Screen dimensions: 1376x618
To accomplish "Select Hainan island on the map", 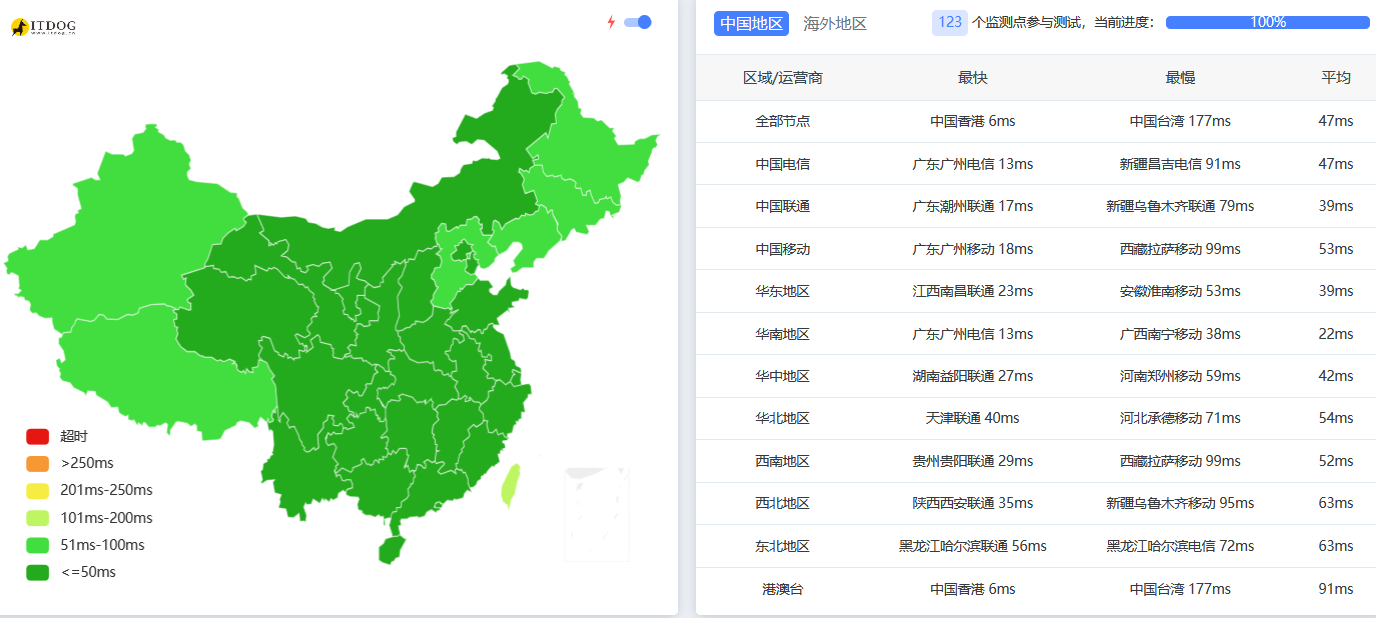I will pyautogui.click(x=391, y=549).
